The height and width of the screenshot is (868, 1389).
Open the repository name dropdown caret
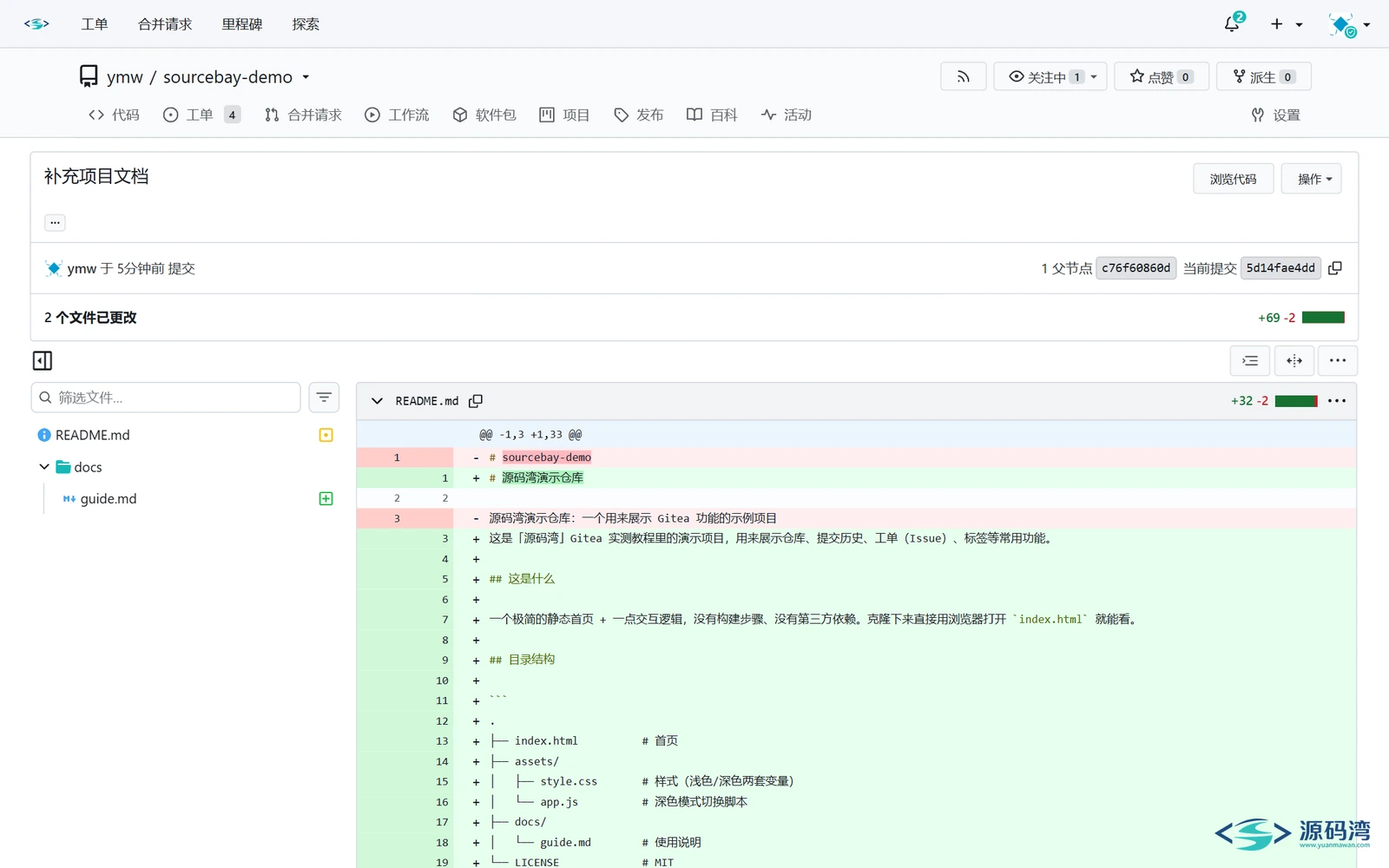[306, 77]
